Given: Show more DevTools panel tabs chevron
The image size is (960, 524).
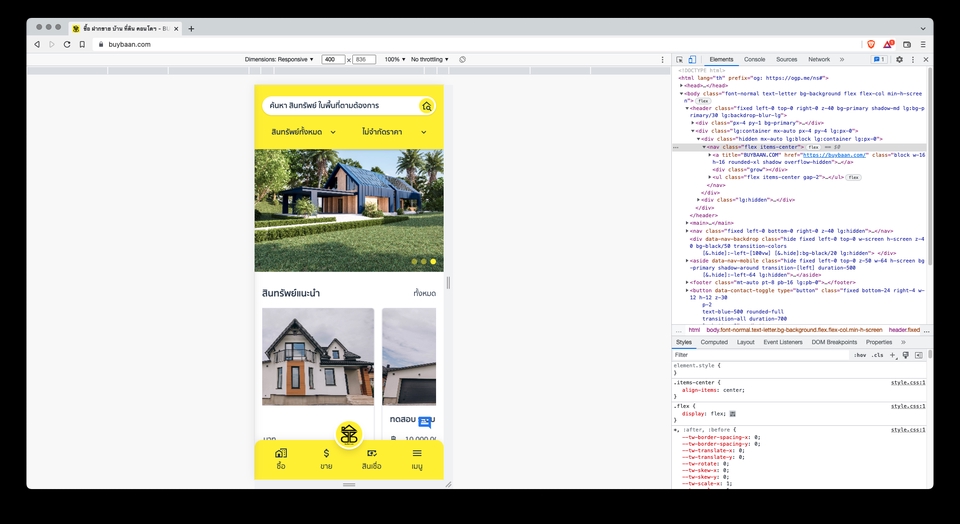Looking at the screenshot, I should [842, 59].
